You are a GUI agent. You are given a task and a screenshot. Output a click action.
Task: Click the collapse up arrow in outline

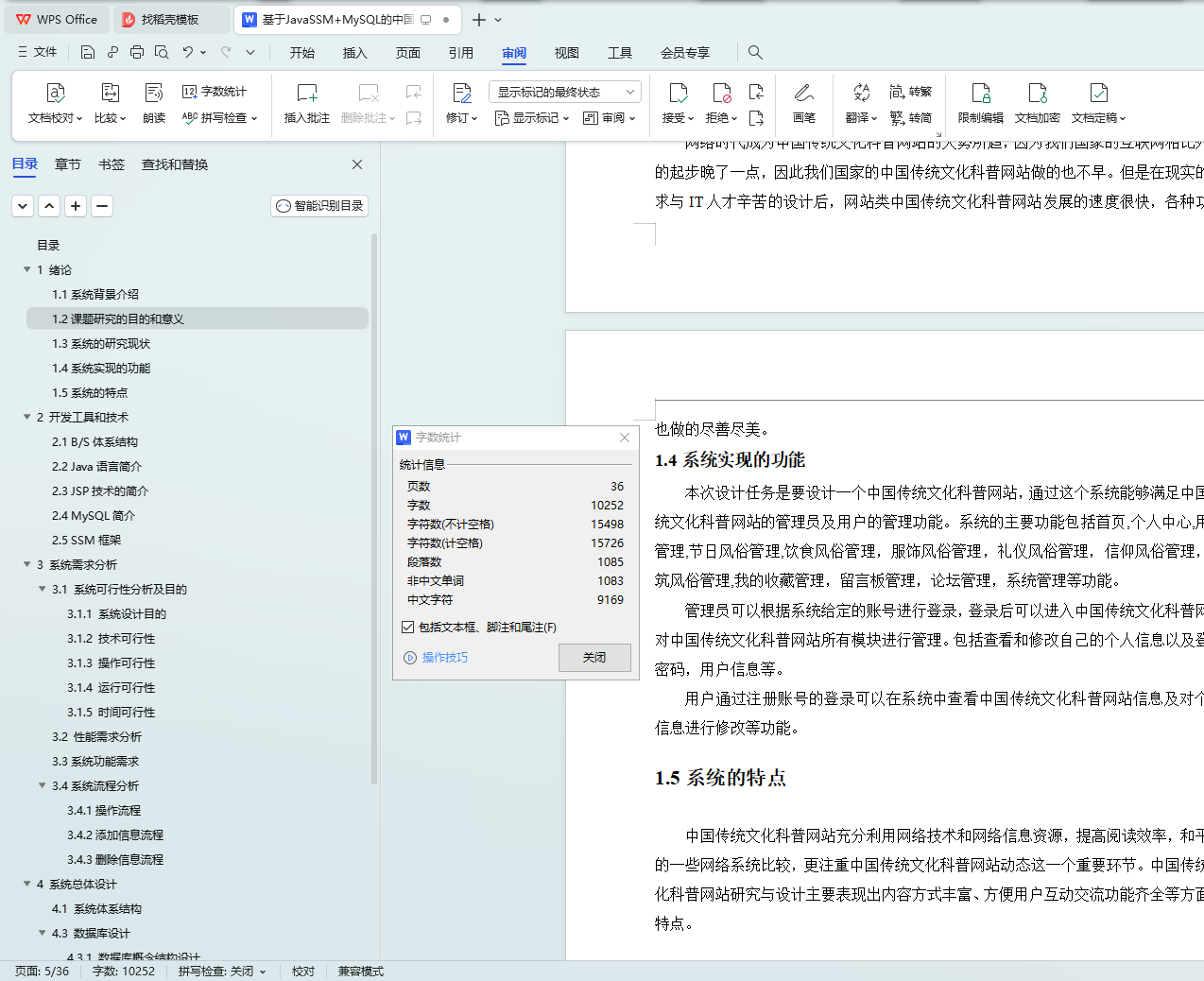tap(49, 206)
